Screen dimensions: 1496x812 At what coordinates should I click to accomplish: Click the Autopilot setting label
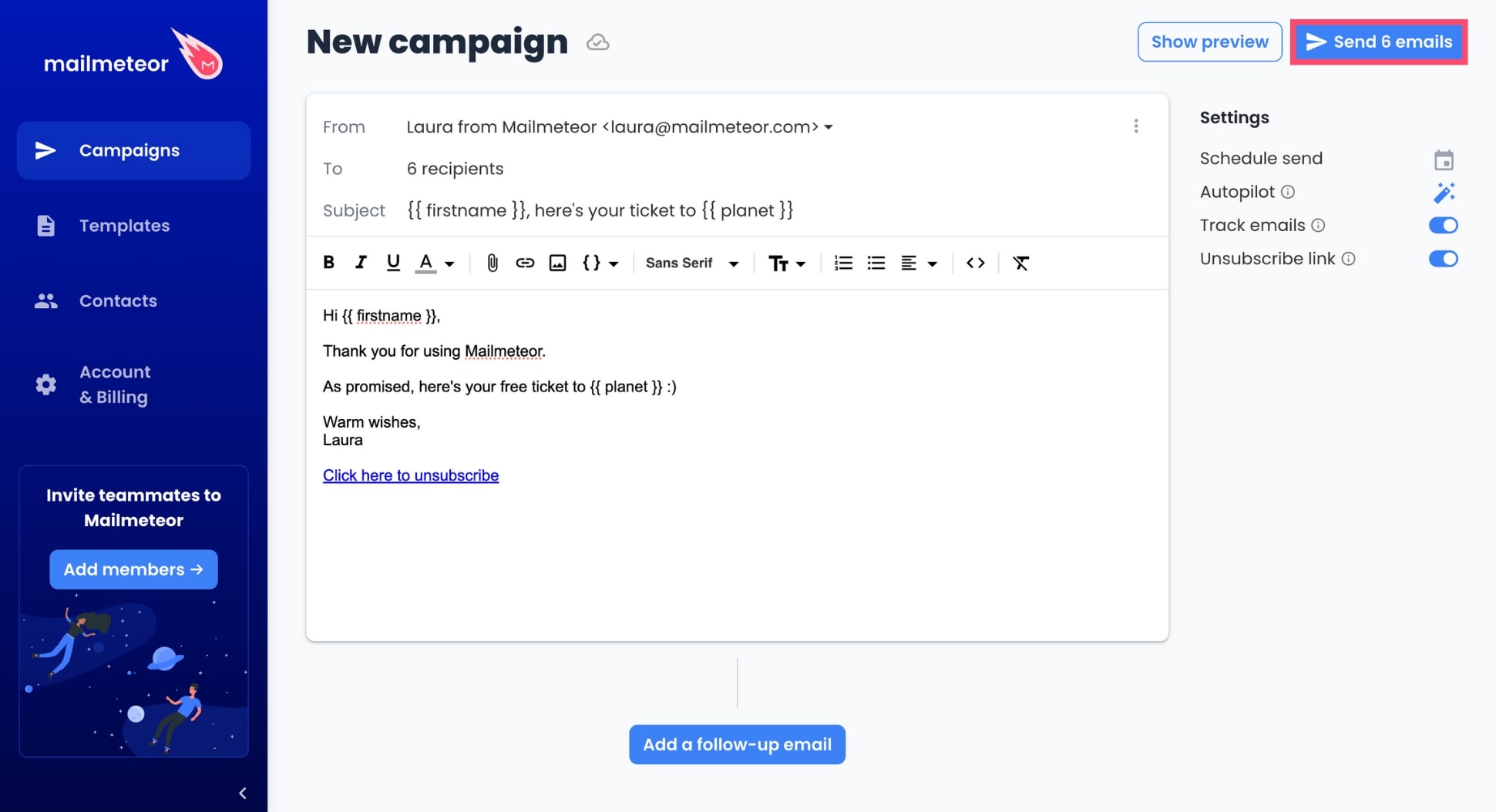click(1237, 192)
